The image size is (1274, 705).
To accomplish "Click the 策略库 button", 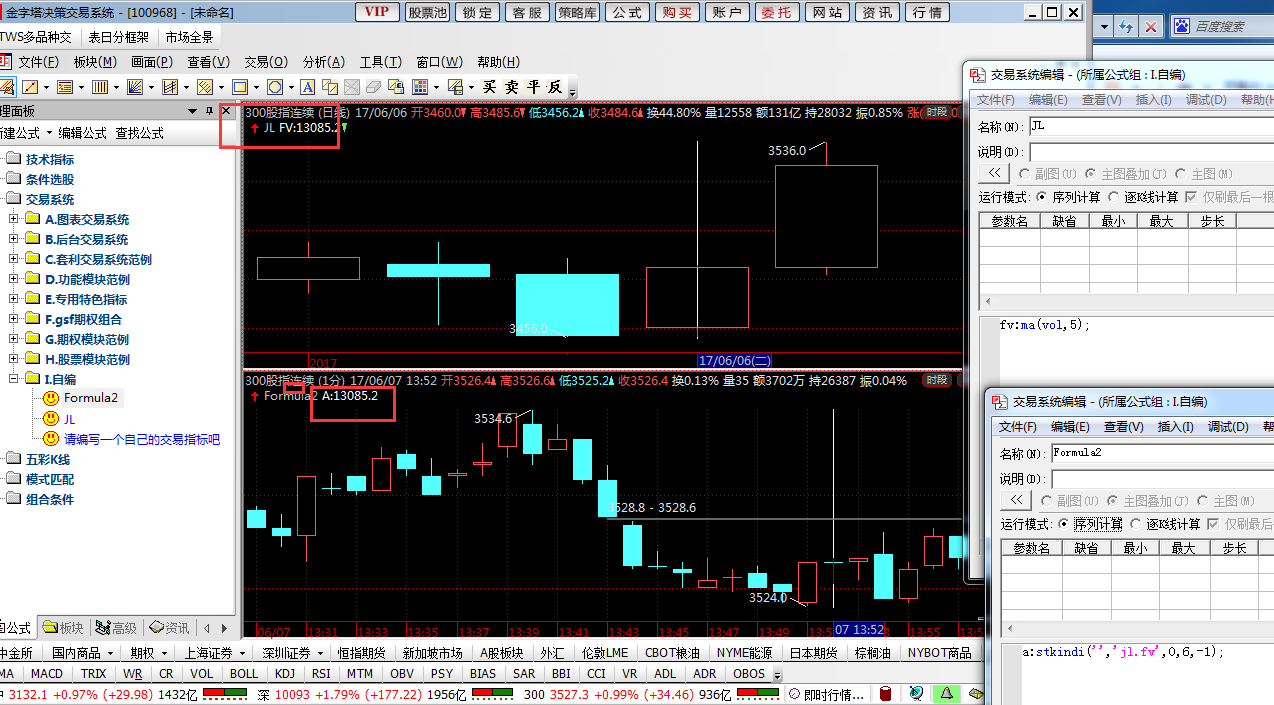I will coord(577,12).
